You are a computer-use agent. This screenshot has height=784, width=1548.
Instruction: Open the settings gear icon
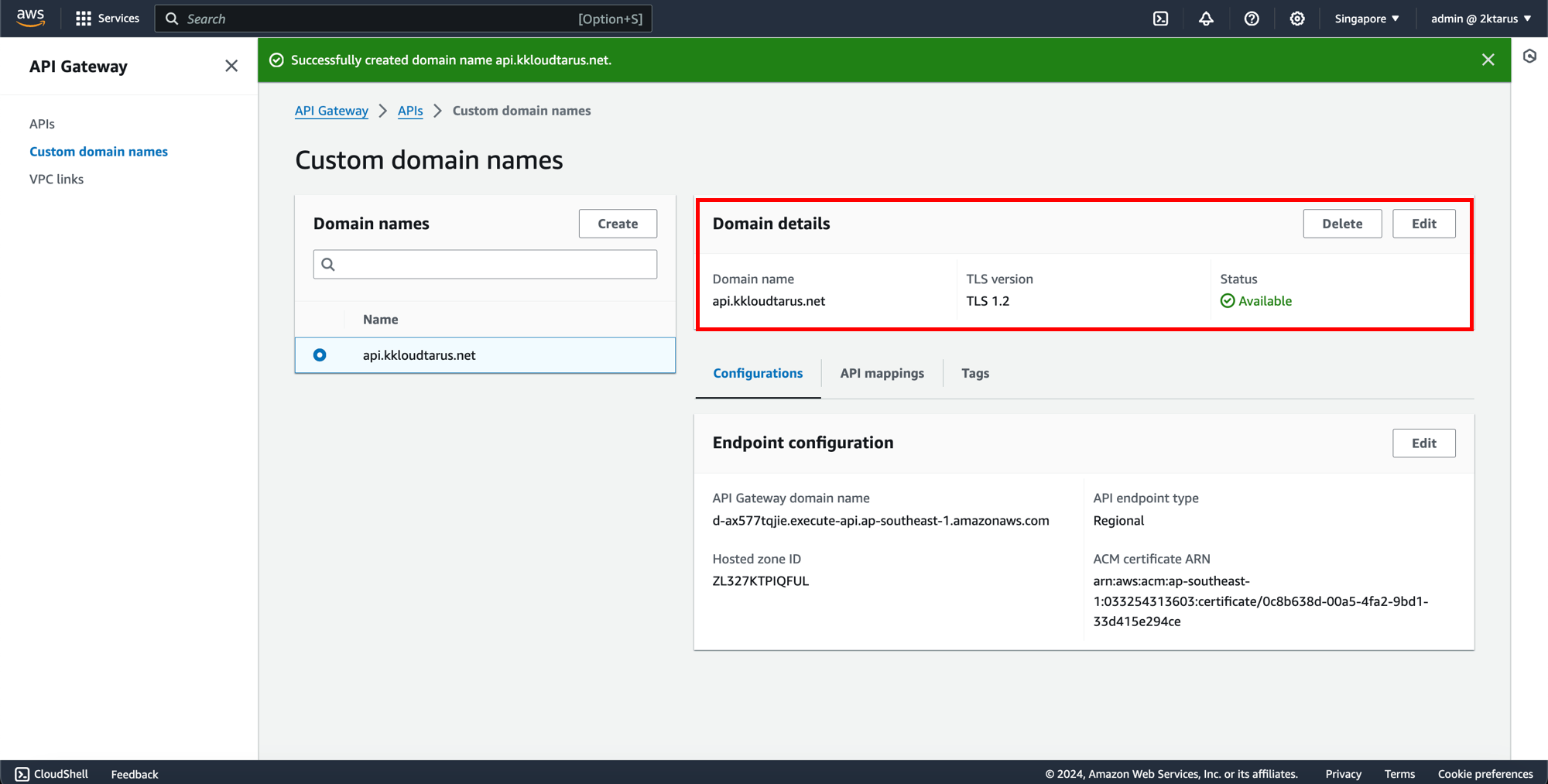click(1297, 19)
